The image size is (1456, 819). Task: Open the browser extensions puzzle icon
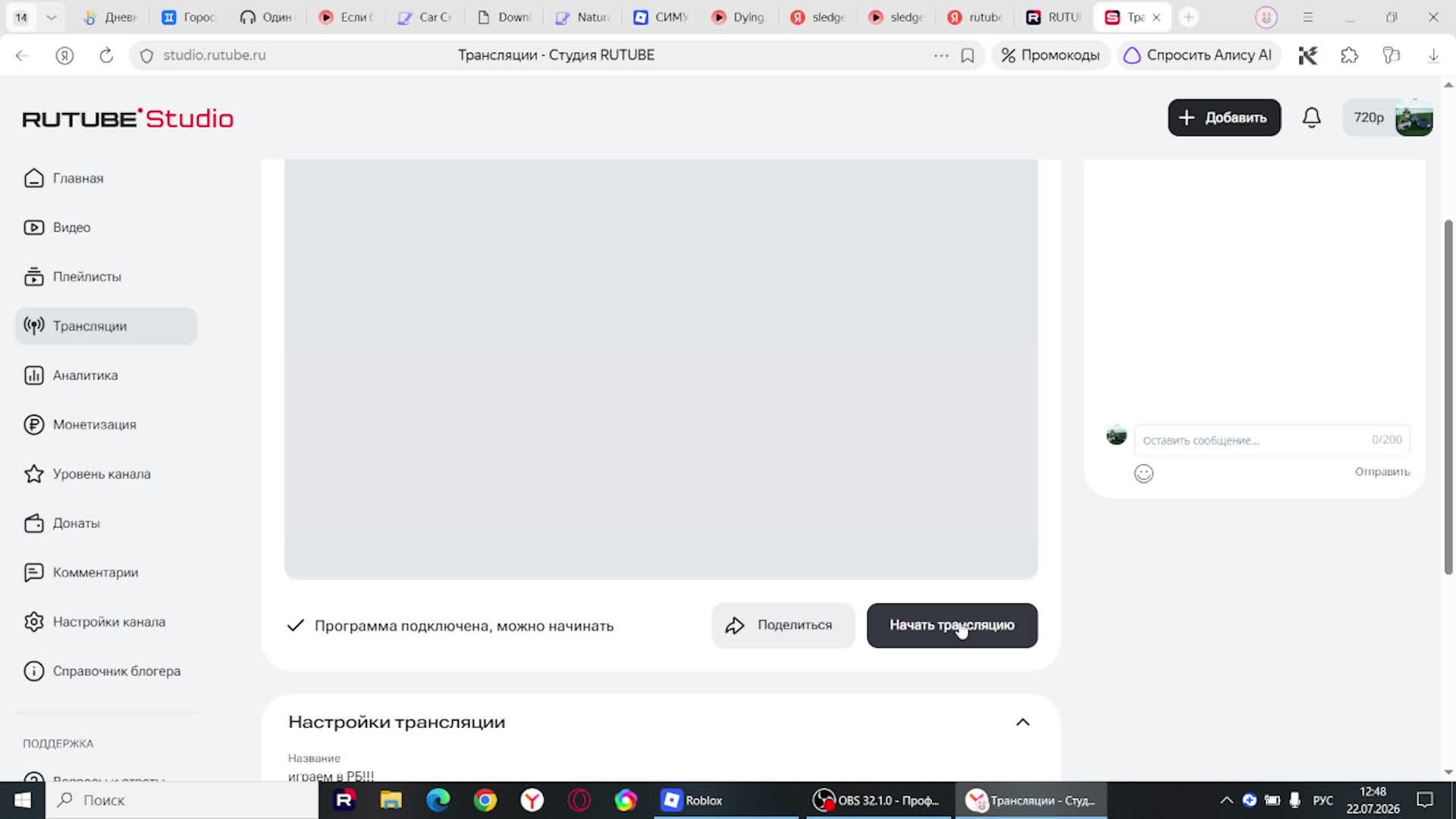point(1350,55)
